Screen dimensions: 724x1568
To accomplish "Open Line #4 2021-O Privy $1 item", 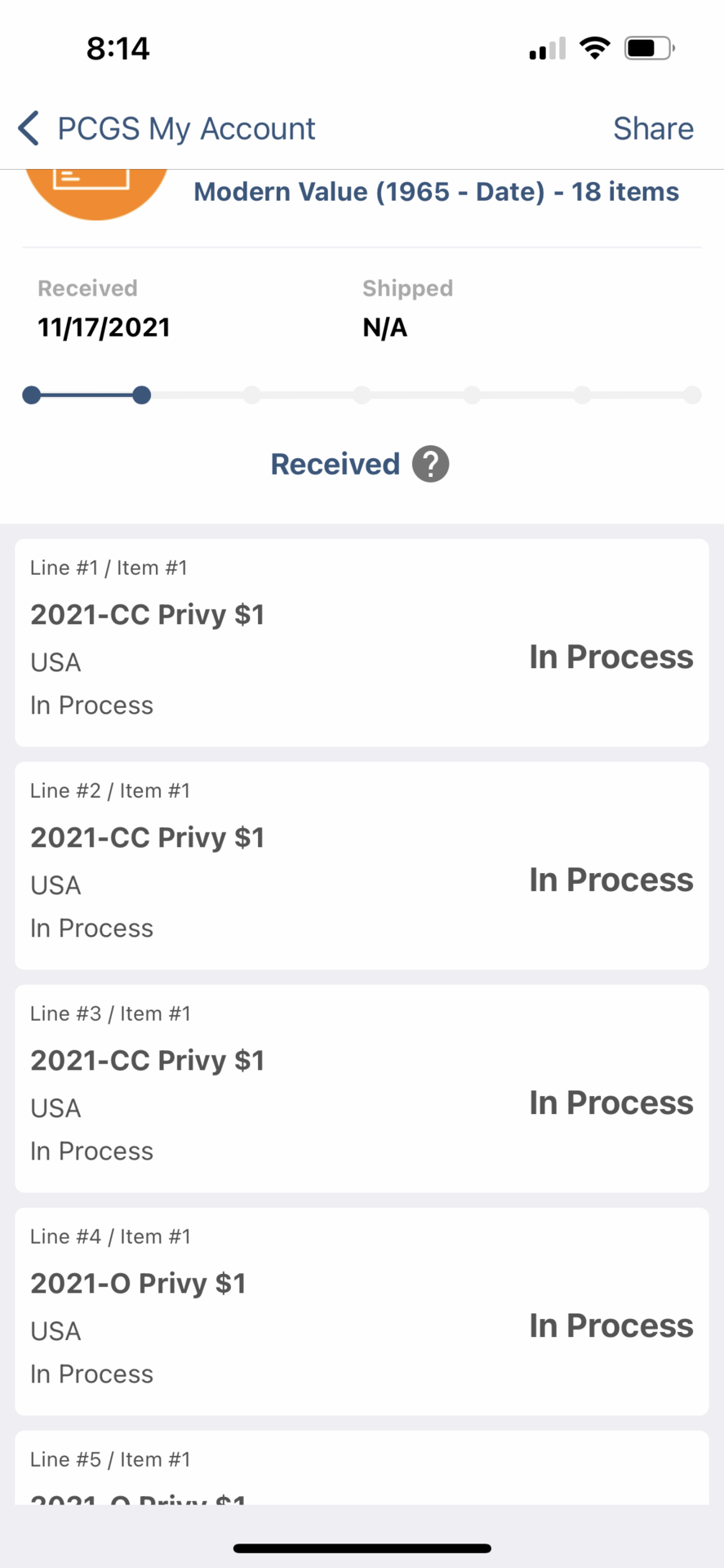I will (362, 1311).
